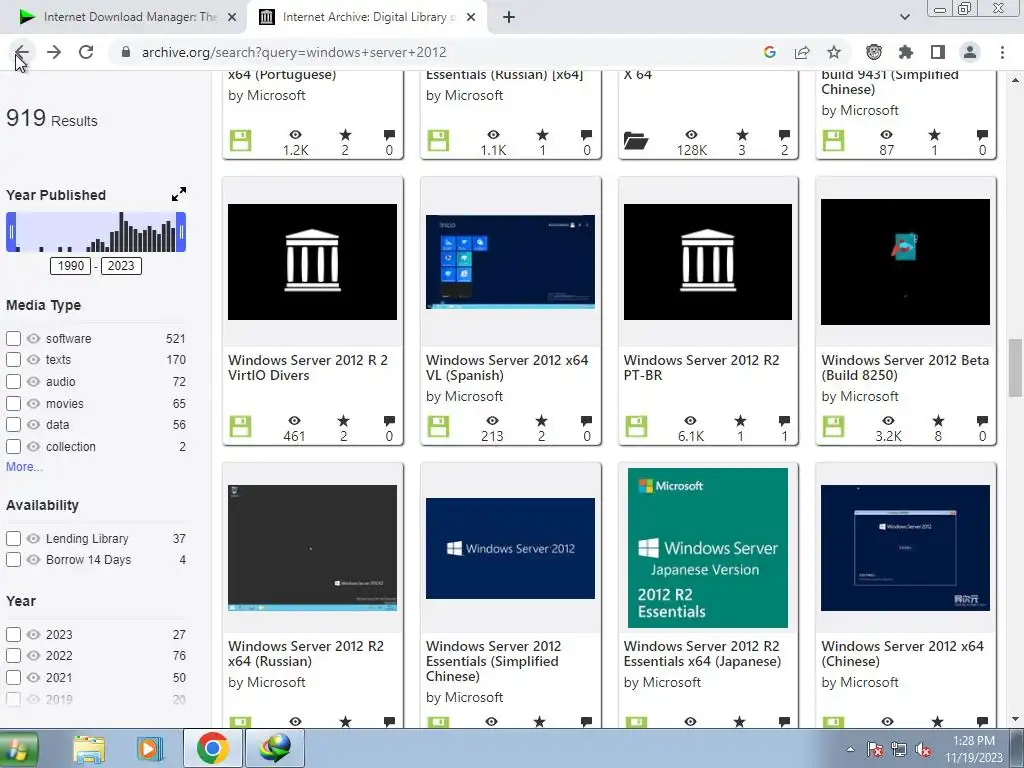Close the Internet Archive tab

click(471, 17)
